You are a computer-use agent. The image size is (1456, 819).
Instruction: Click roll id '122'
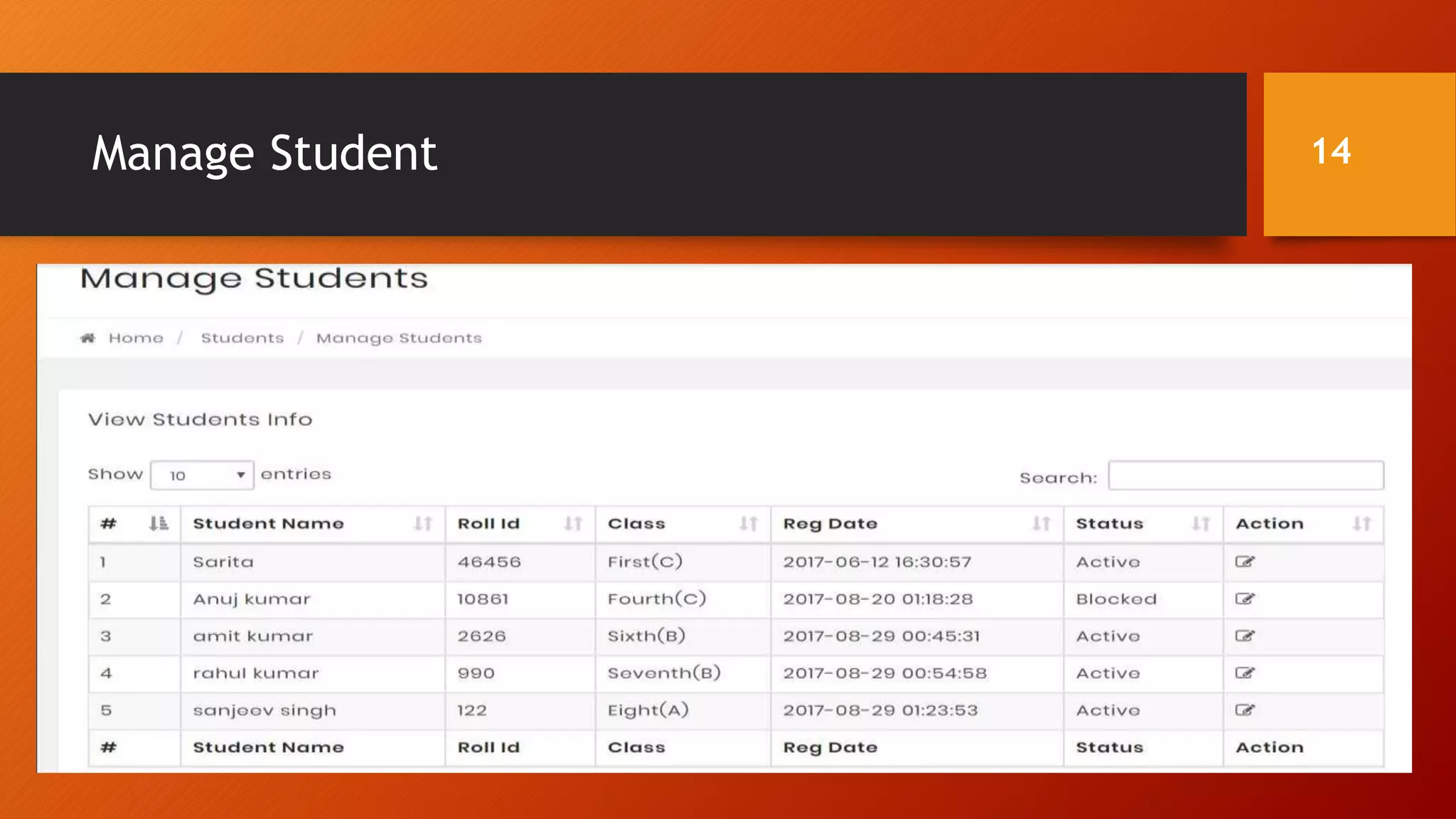point(472,710)
